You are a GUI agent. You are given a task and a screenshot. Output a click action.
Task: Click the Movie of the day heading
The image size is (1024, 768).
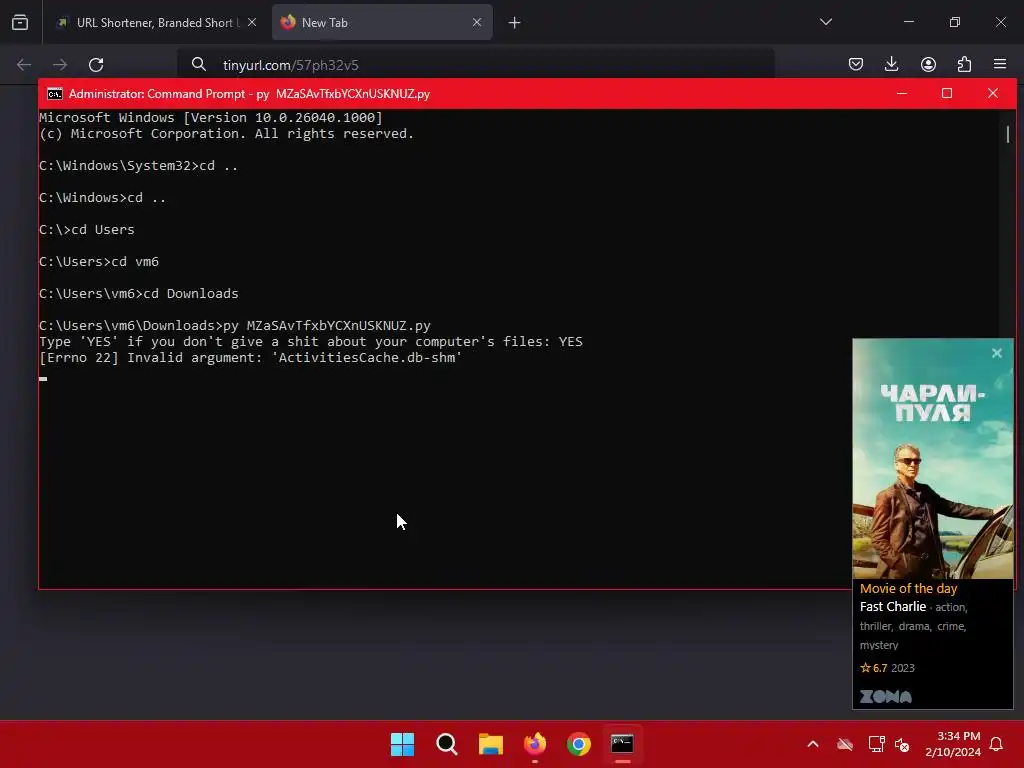click(908, 588)
